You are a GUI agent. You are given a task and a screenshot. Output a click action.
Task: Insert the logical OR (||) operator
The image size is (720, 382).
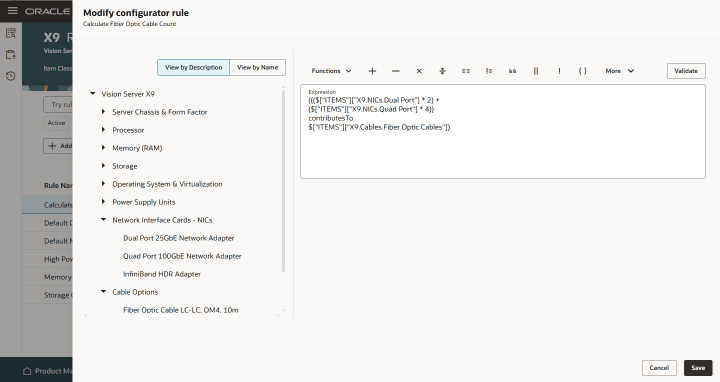[536, 71]
